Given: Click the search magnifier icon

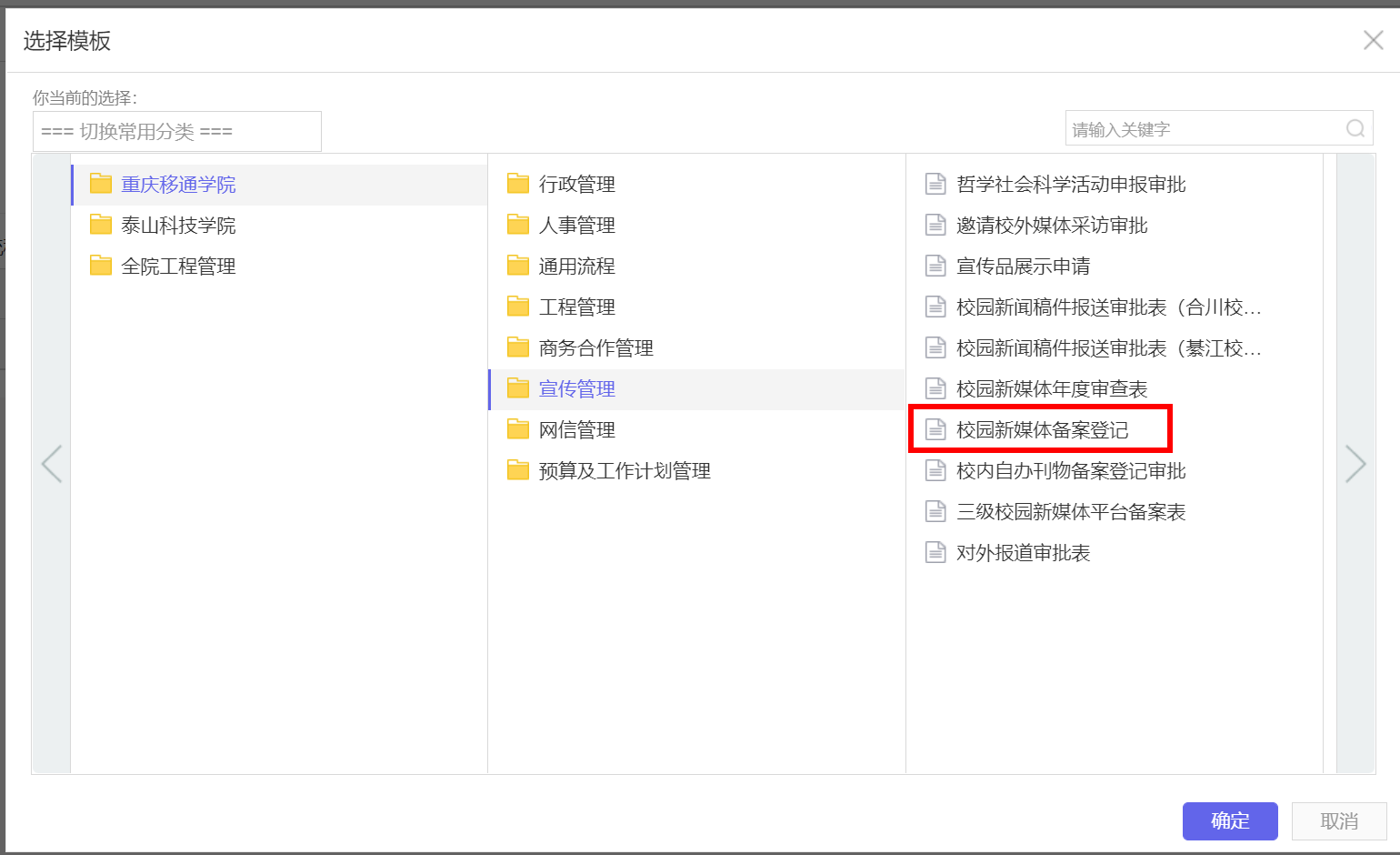Looking at the screenshot, I should 1355,129.
